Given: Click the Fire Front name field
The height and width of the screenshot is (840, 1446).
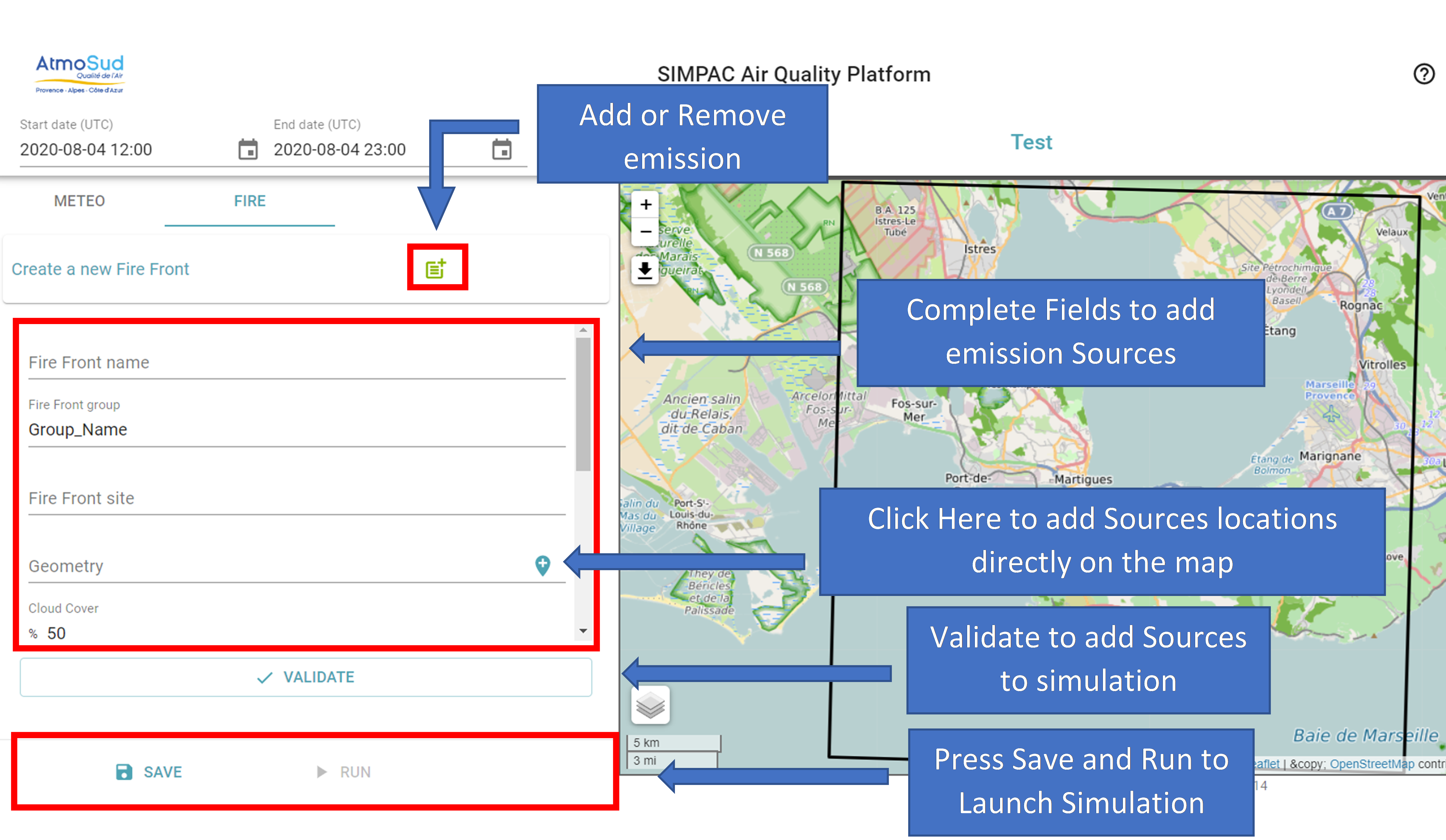Looking at the screenshot, I should [x=297, y=362].
